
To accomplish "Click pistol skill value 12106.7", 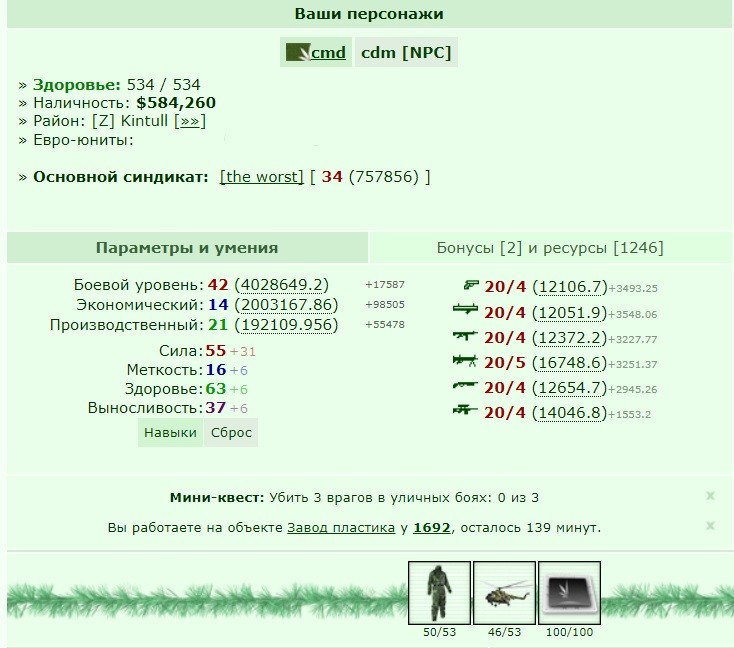I will pos(570,287).
